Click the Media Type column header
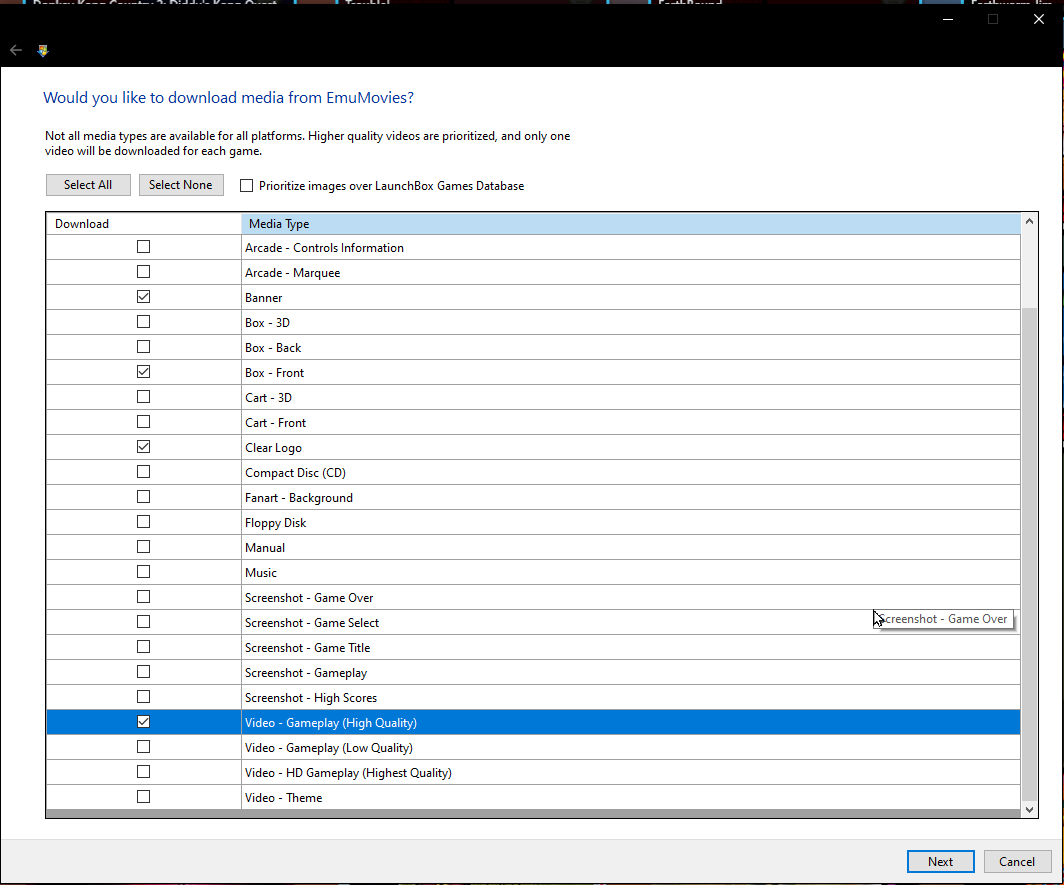The width and height of the screenshot is (1064, 885). pyautogui.click(x=630, y=224)
